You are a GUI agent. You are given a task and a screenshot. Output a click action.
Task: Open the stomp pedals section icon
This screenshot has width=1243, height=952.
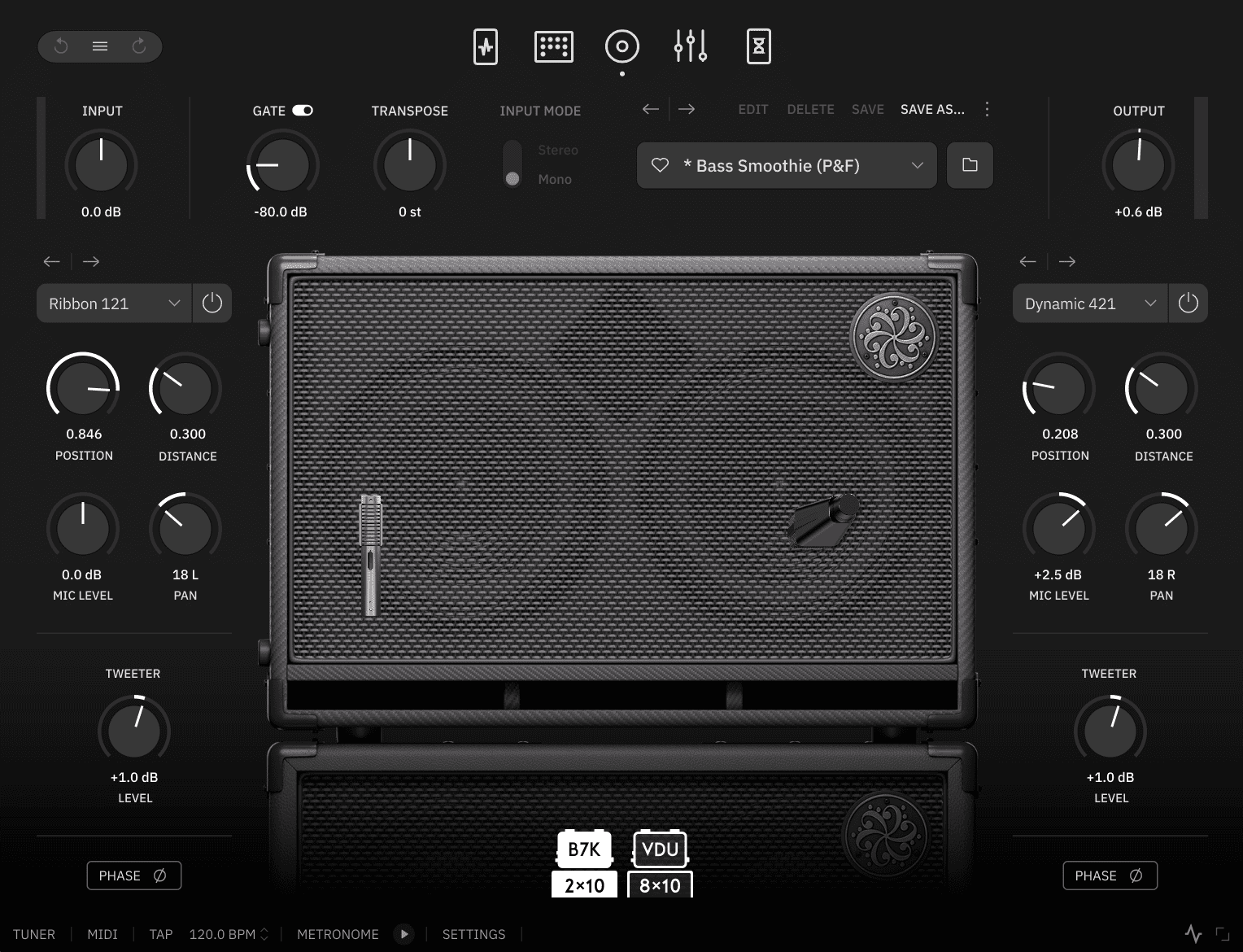click(x=486, y=46)
